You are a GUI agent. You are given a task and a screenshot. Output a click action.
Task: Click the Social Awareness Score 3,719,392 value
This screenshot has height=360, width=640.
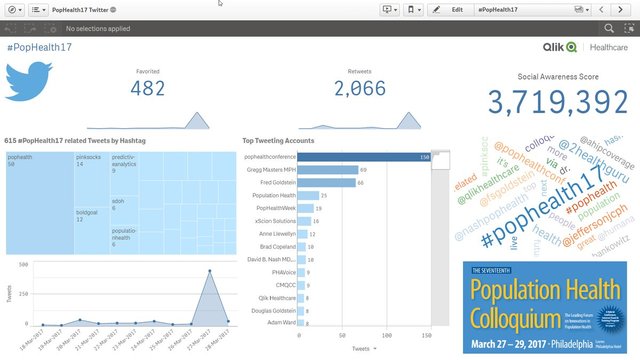(x=558, y=102)
